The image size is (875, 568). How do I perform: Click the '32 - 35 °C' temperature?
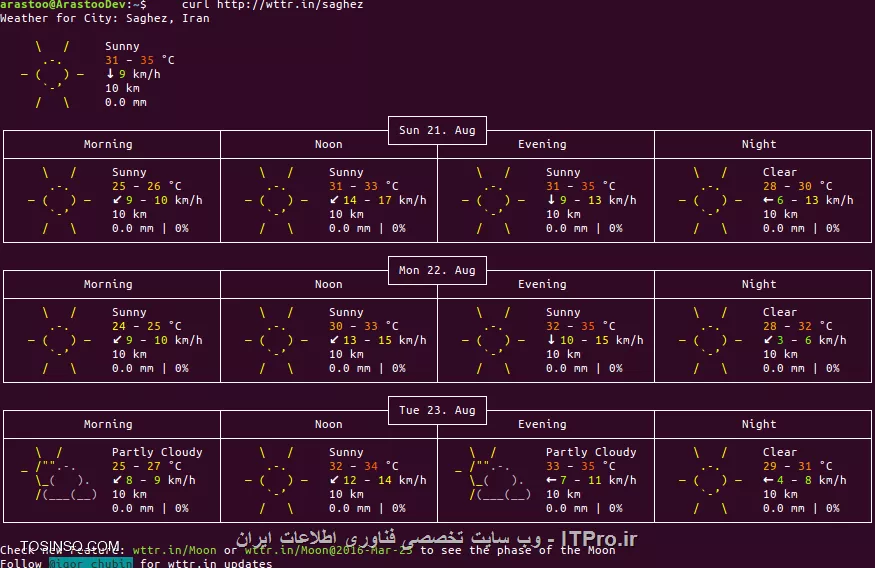(x=580, y=326)
